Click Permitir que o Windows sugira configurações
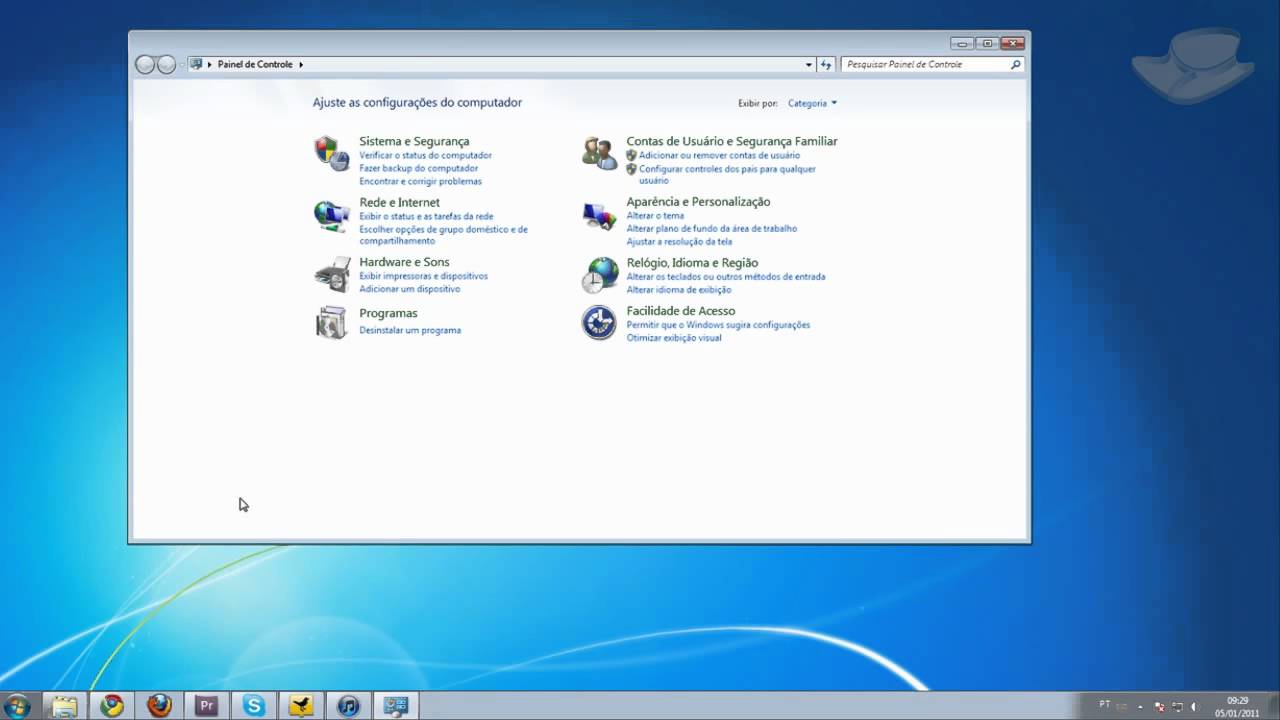This screenshot has width=1280, height=720. 718,324
